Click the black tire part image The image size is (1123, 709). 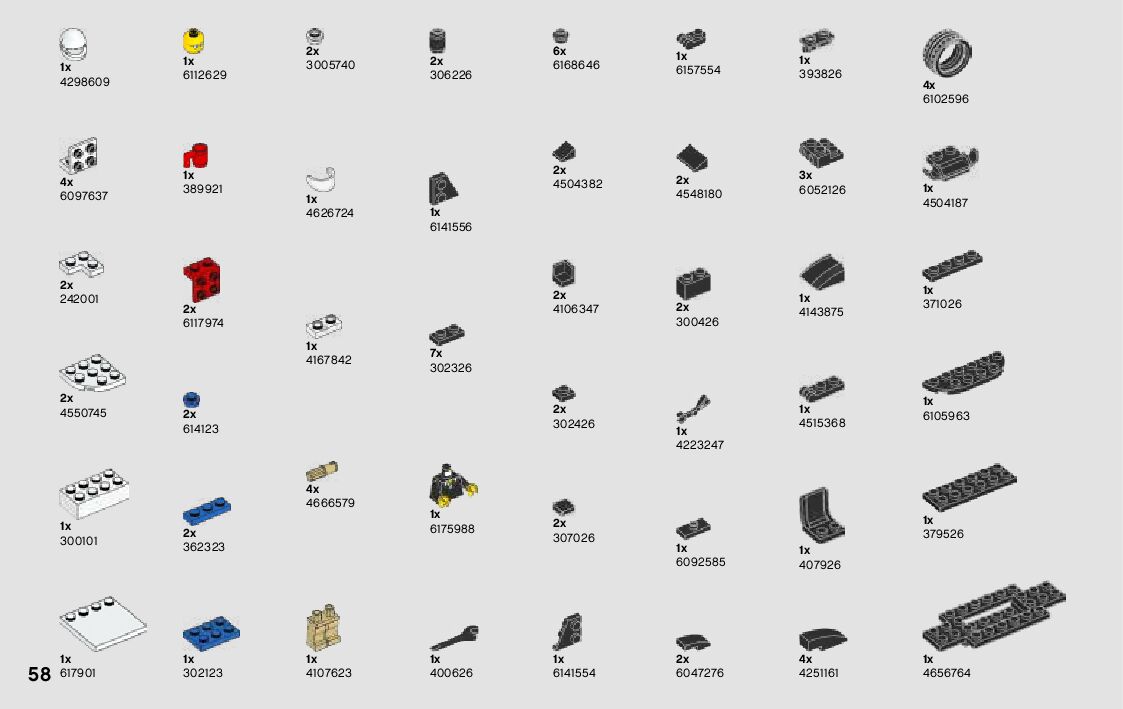pyautogui.click(x=946, y=53)
